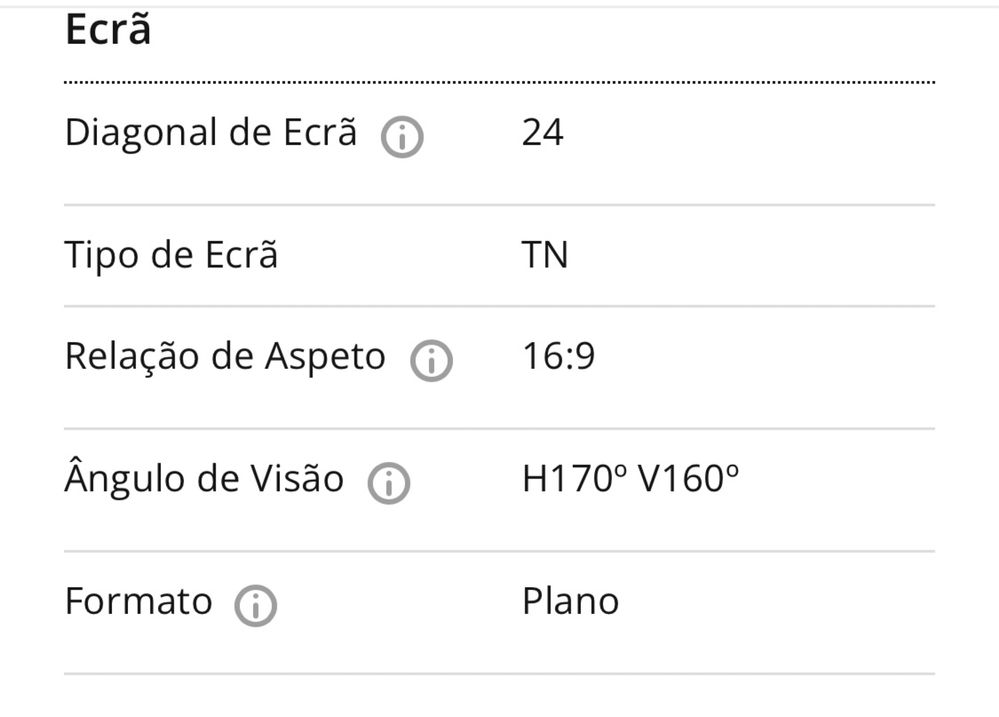999x717 pixels.
Task: Click empty area right of 24 value
Action: [x=750, y=133]
